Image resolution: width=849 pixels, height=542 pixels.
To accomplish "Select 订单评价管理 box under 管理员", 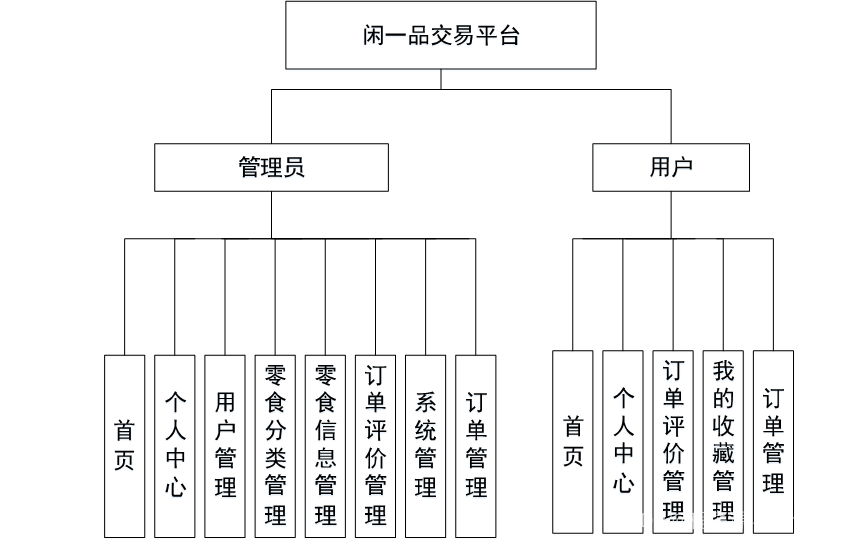I will tap(375, 446).
